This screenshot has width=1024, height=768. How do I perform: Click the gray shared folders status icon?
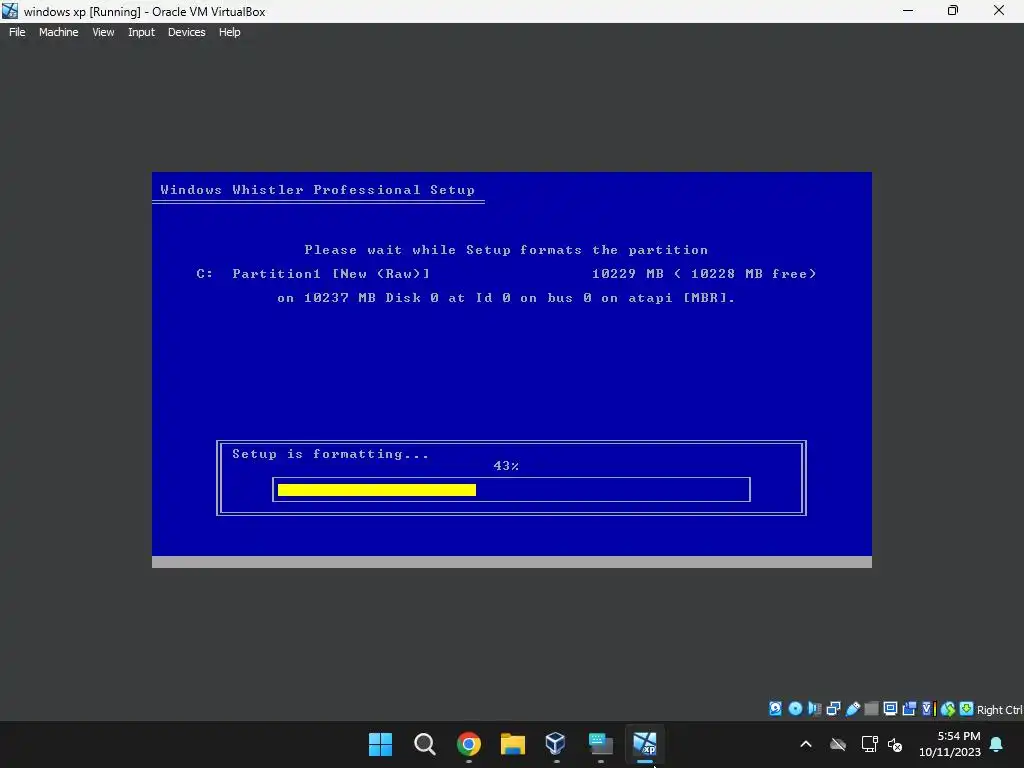[871, 709]
